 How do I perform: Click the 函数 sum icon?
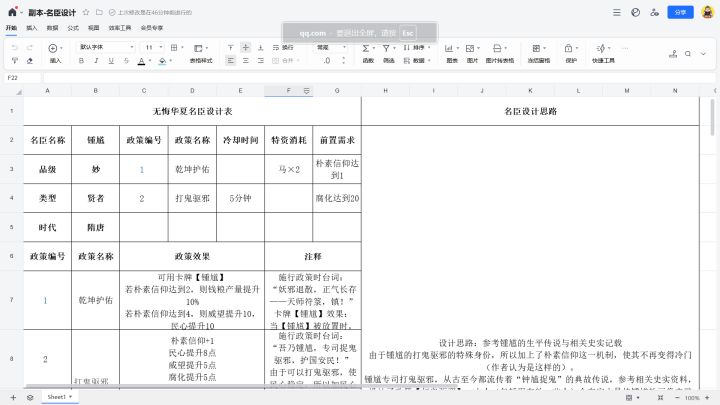point(366,48)
